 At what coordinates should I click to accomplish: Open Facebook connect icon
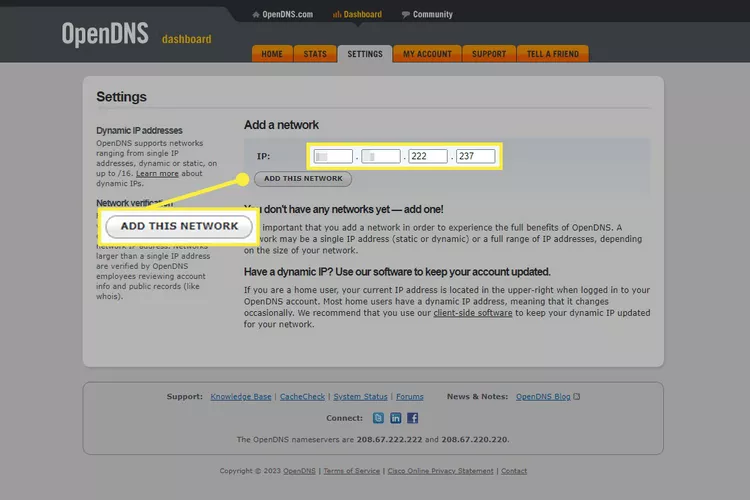412,418
